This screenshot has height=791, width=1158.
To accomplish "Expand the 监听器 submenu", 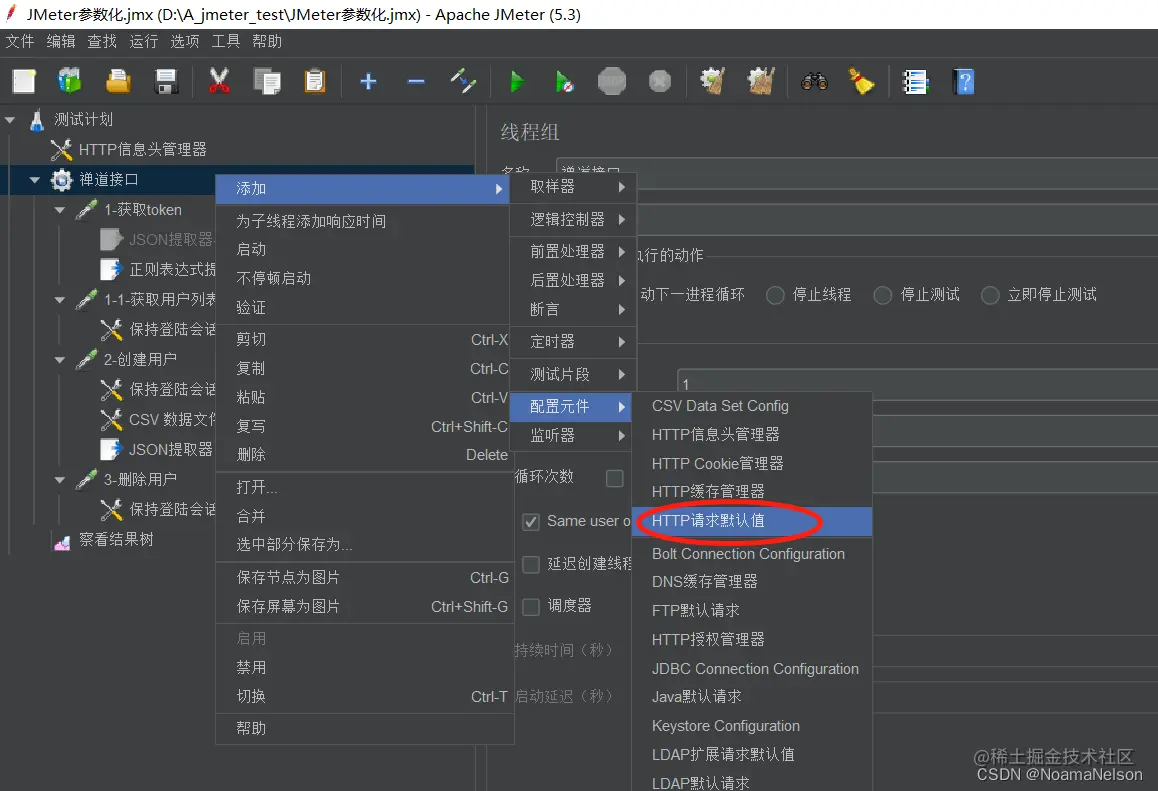I will coord(570,436).
